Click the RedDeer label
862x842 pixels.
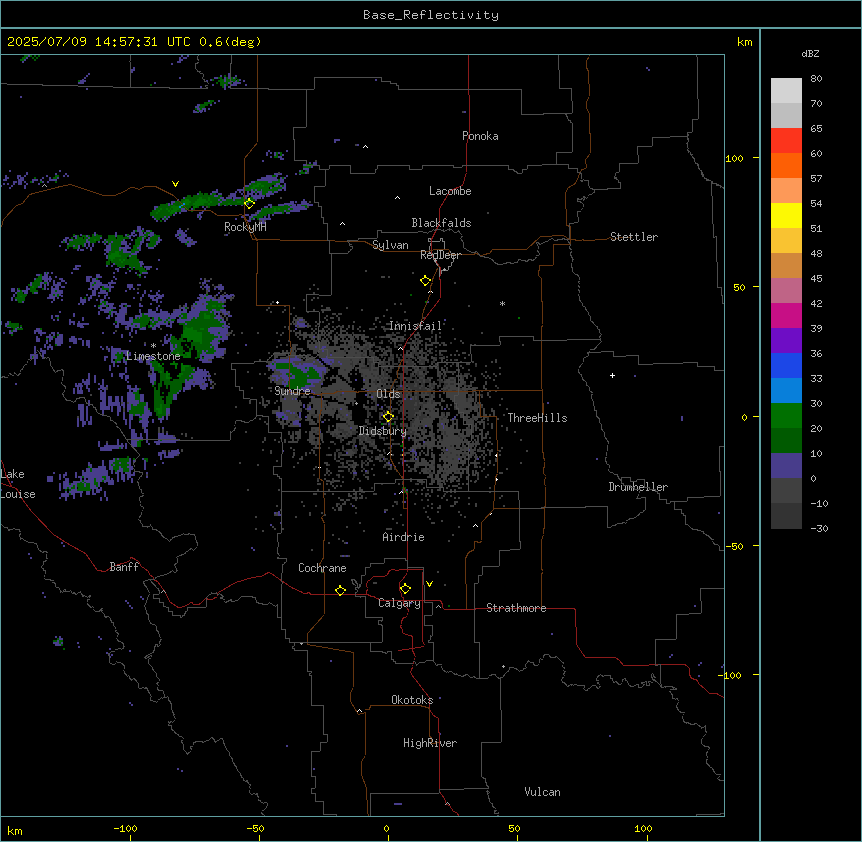pyautogui.click(x=440, y=255)
